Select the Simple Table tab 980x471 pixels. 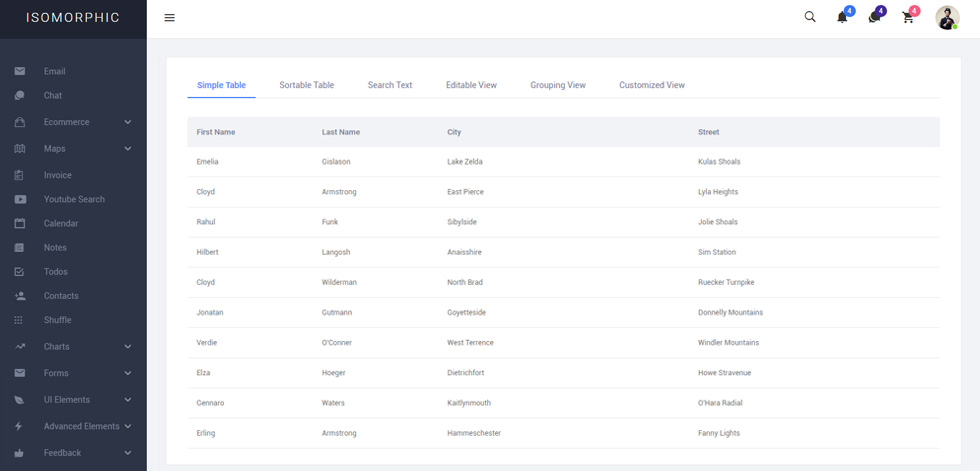click(x=221, y=85)
